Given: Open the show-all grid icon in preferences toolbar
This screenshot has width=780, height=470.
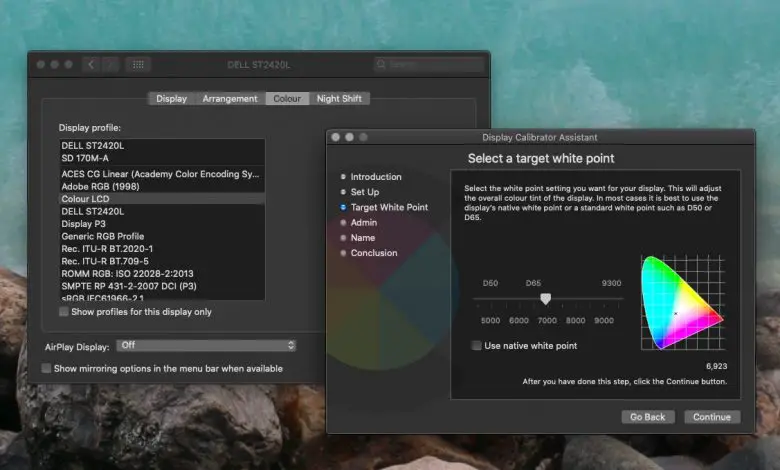Looking at the screenshot, I should tap(138, 65).
